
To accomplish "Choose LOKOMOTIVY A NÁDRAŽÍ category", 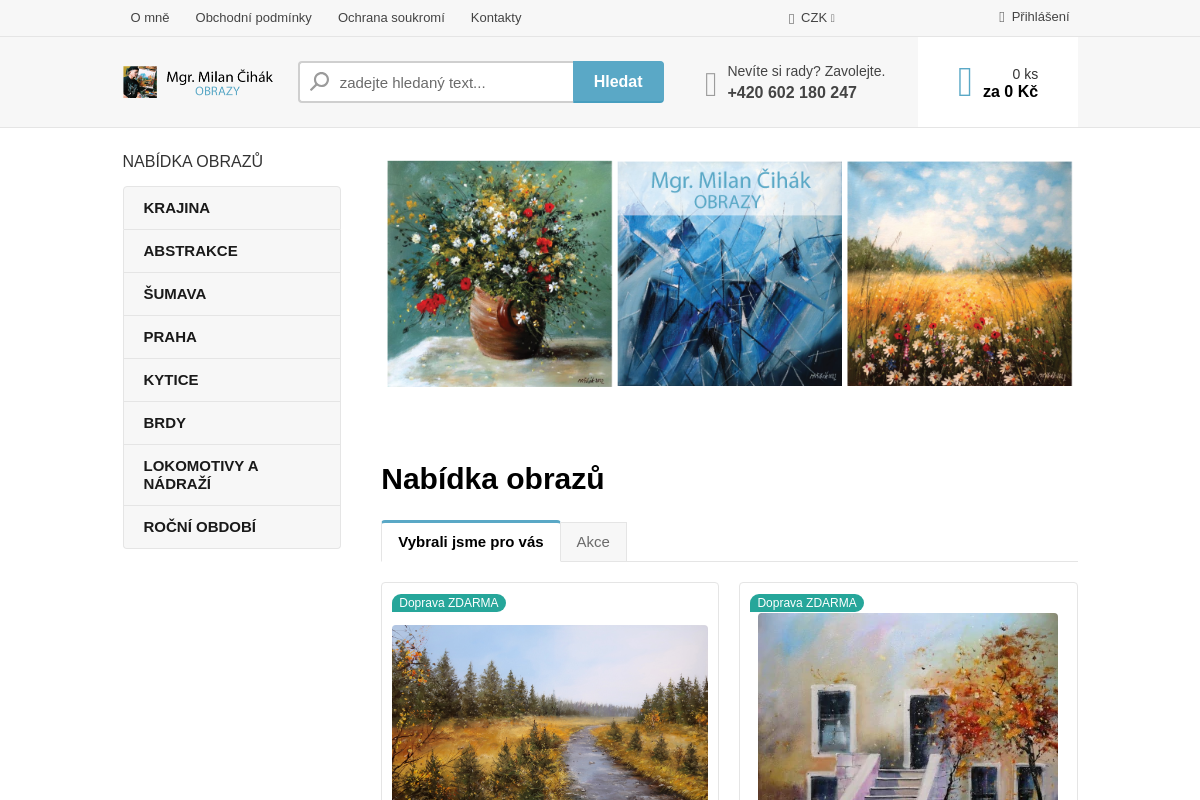I will tap(201, 475).
